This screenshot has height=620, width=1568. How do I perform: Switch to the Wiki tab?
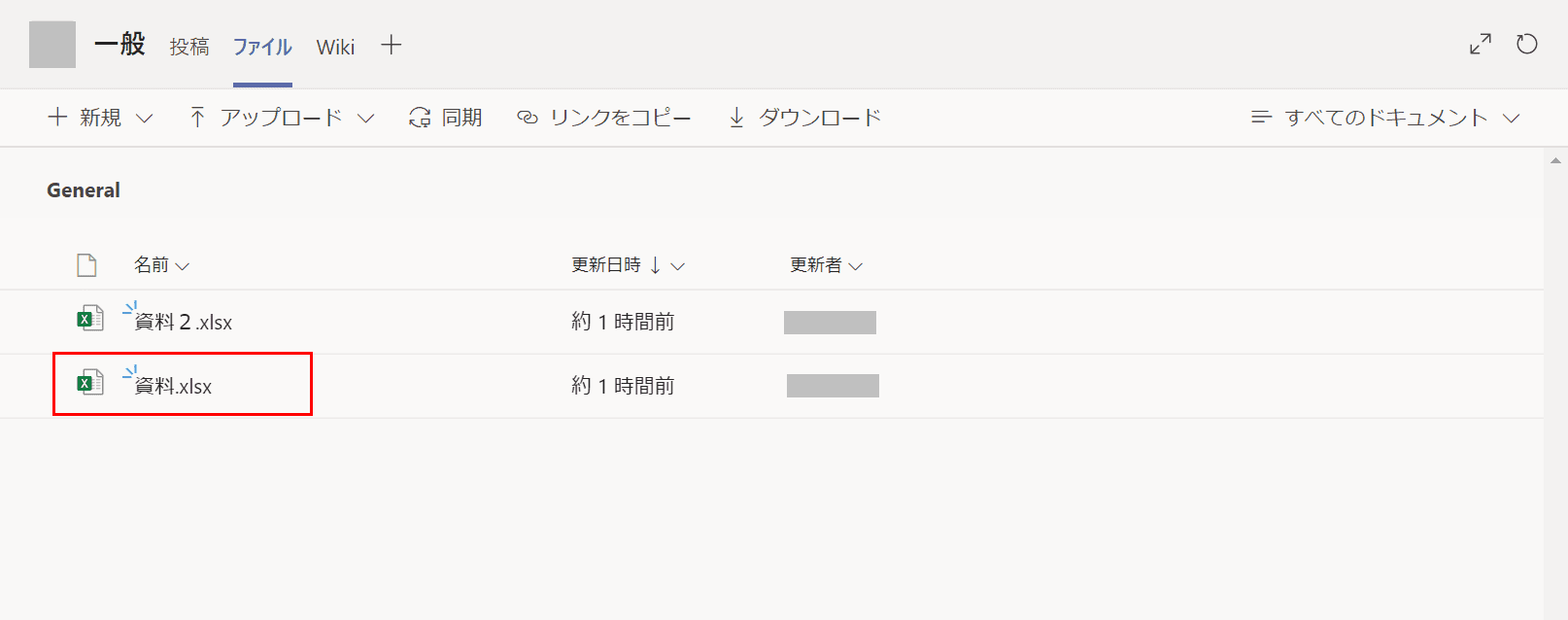tap(335, 47)
